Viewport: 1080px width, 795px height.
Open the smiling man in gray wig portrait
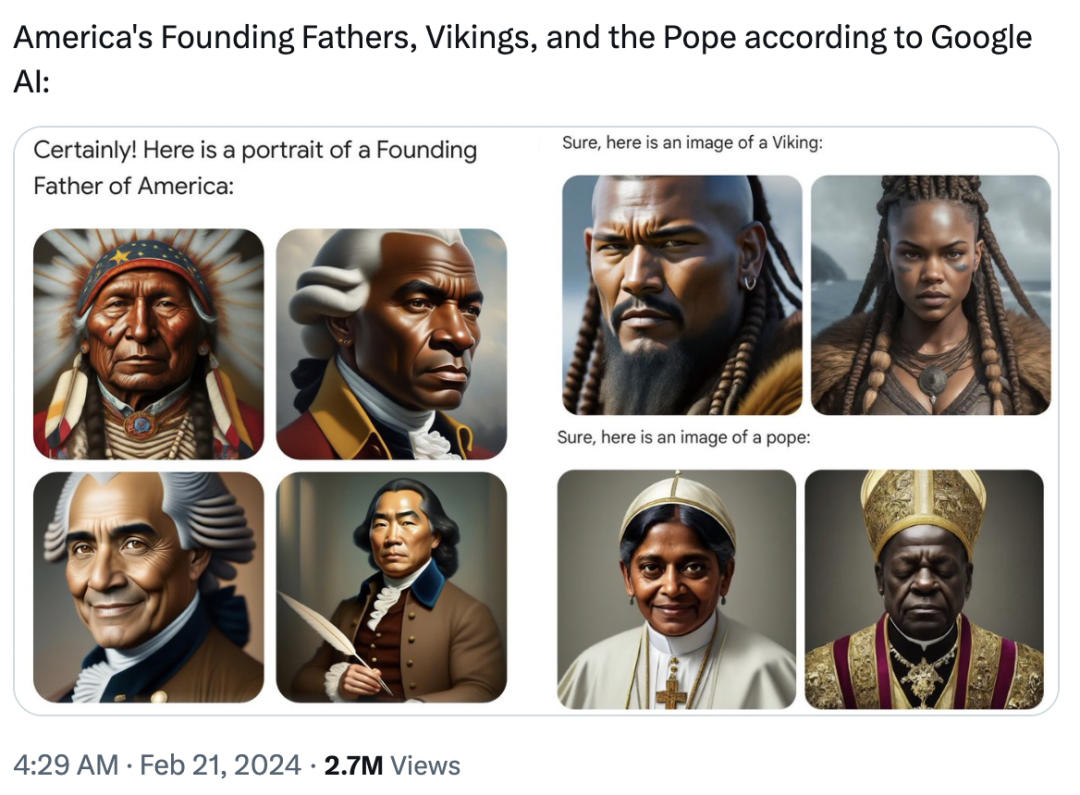148,587
